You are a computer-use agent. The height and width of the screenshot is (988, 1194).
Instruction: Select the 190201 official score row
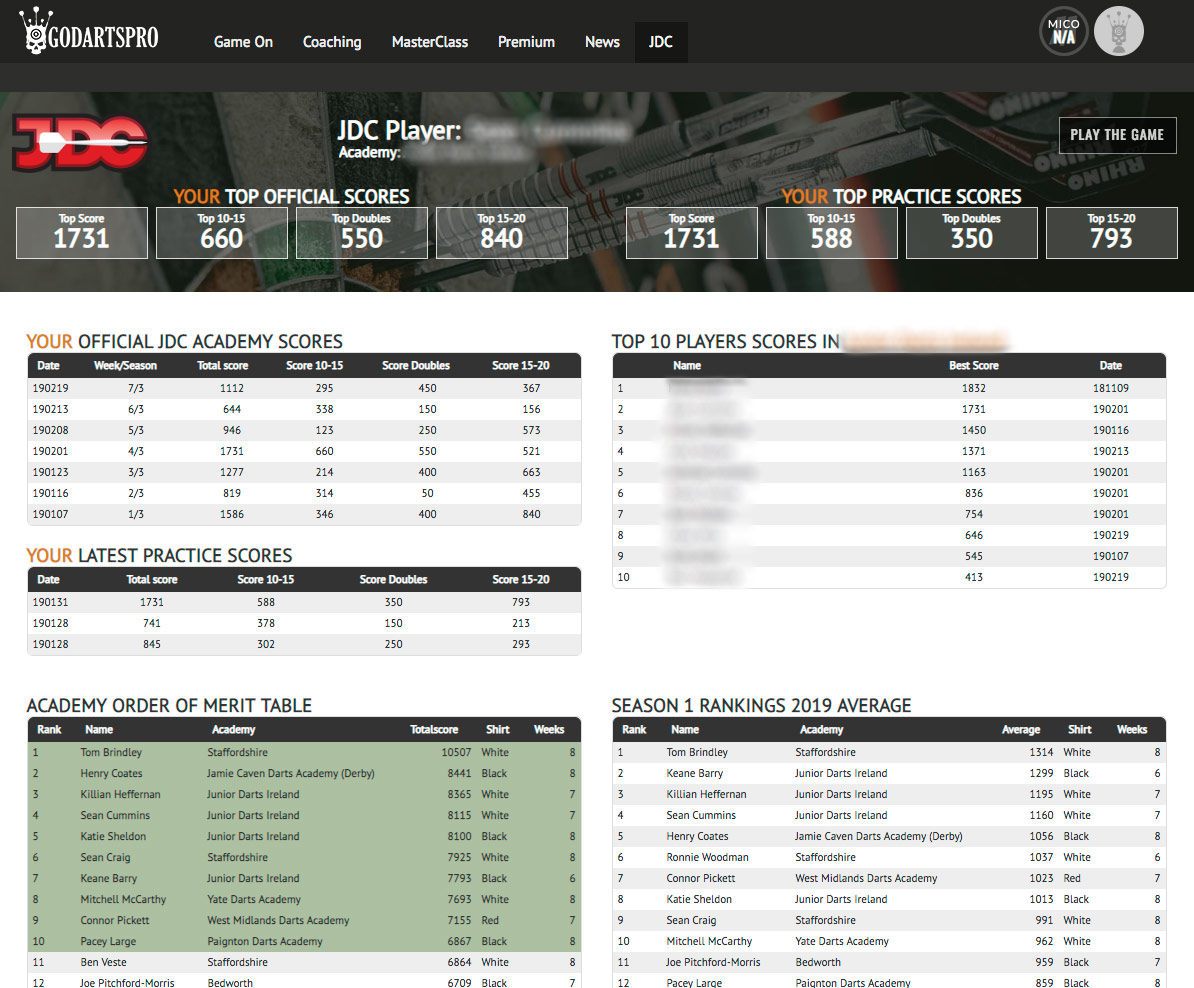click(x=304, y=451)
